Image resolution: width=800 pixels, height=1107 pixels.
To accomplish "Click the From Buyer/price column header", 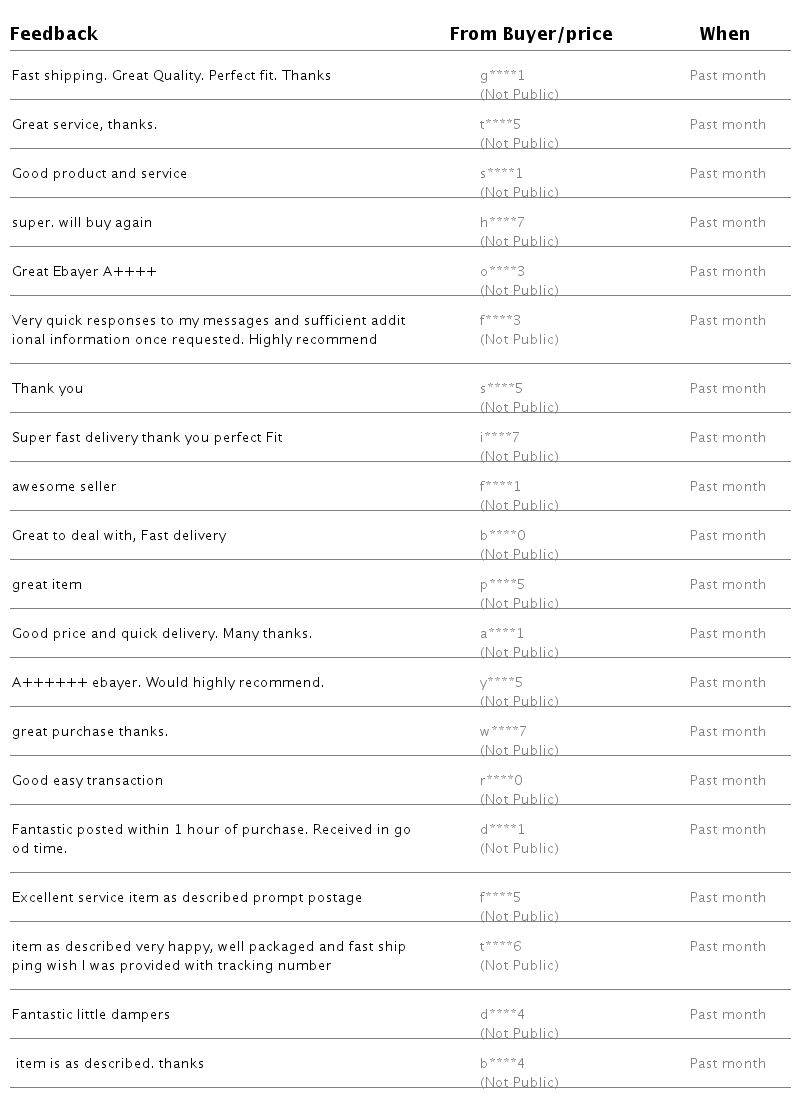I will pyautogui.click(x=530, y=34).
